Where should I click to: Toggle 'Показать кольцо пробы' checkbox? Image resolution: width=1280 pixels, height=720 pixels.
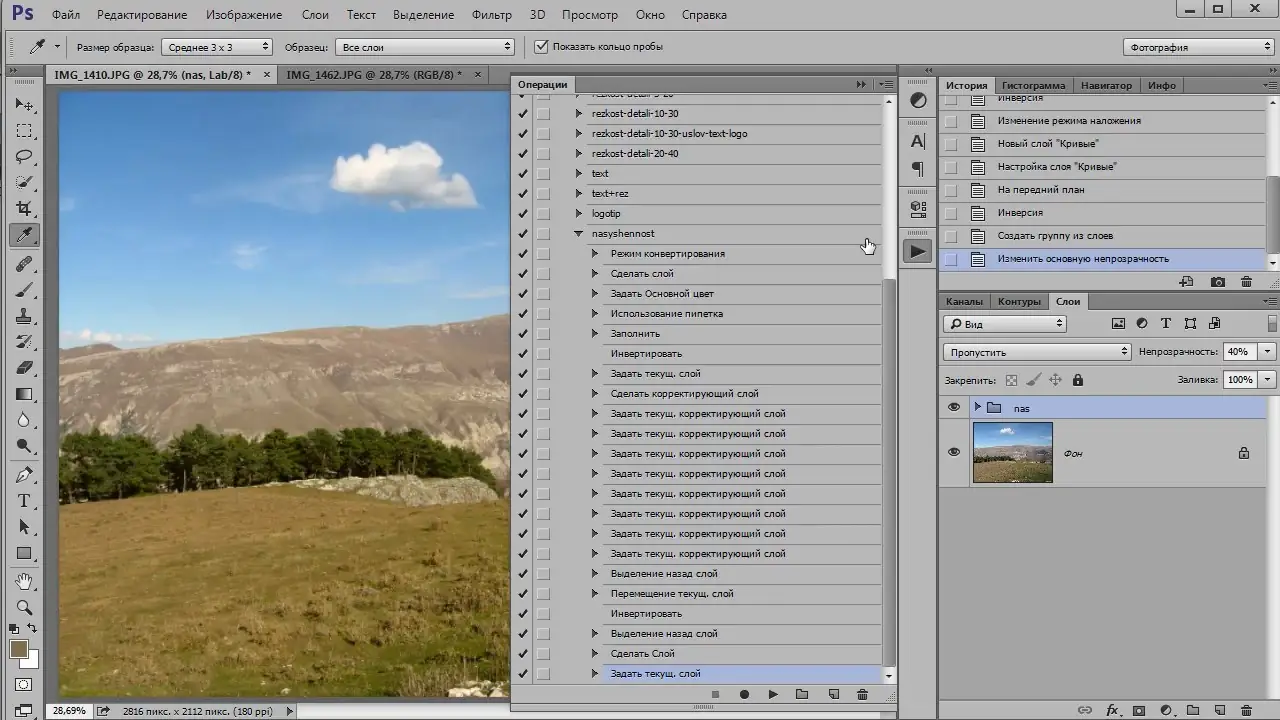tap(541, 47)
